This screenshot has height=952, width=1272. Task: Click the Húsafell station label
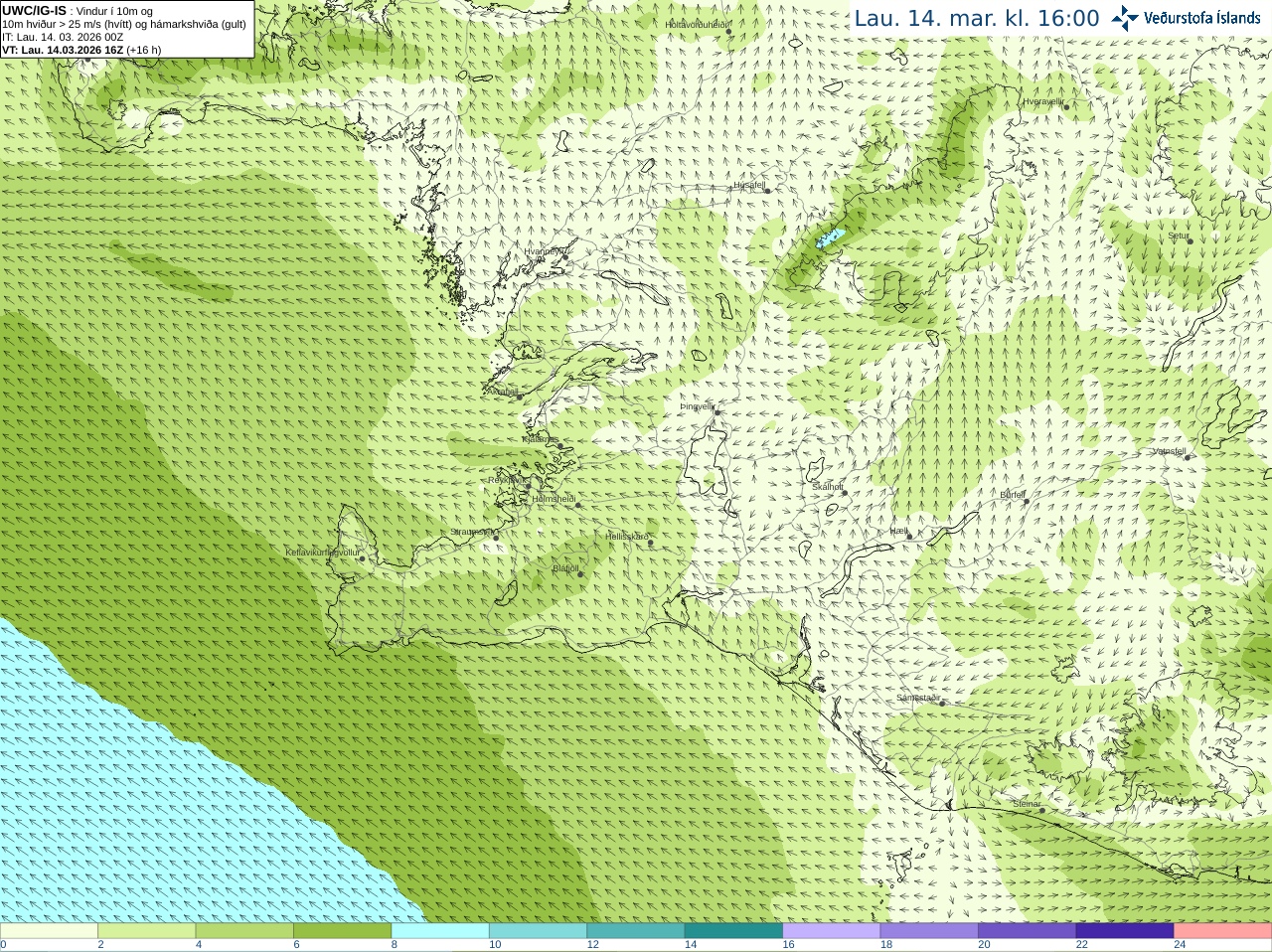[x=749, y=185]
